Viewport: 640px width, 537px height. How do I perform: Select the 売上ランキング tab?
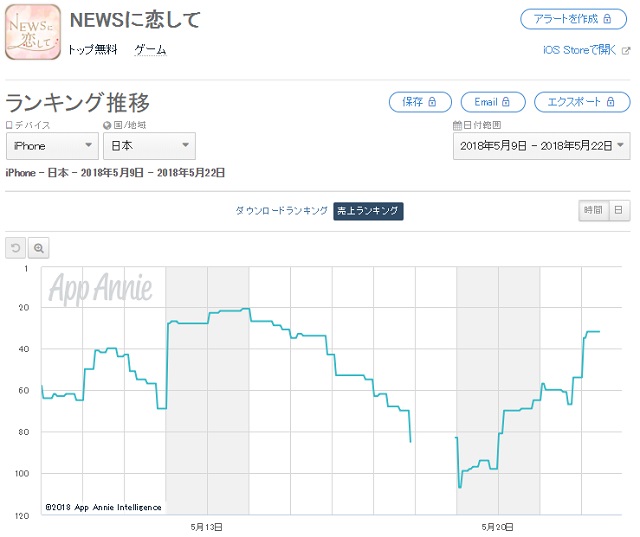click(368, 211)
